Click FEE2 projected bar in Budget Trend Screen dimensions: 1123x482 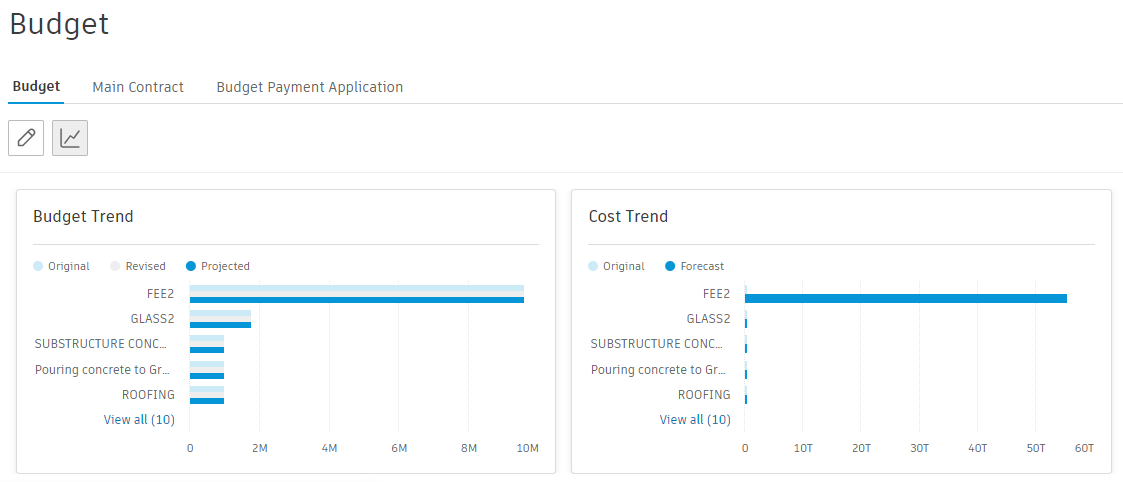point(357,299)
